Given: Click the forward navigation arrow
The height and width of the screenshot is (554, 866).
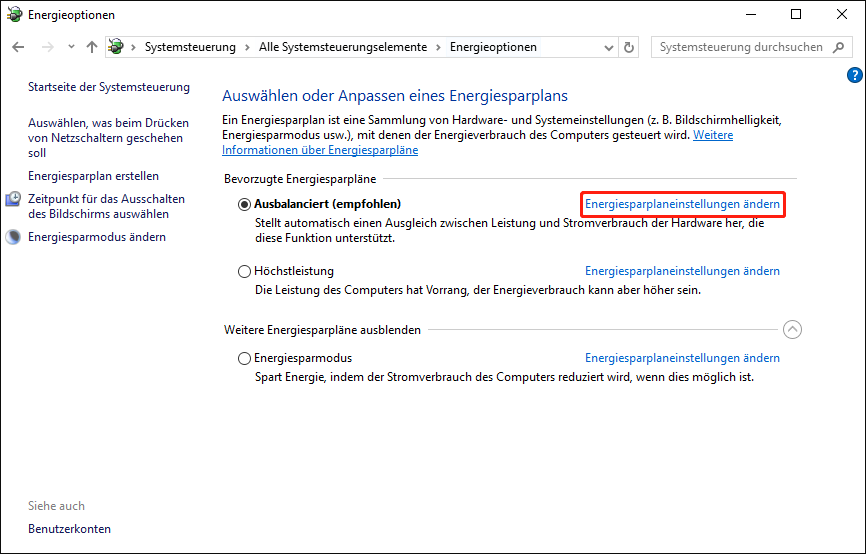Looking at the screenshot, I should point(48,47).
